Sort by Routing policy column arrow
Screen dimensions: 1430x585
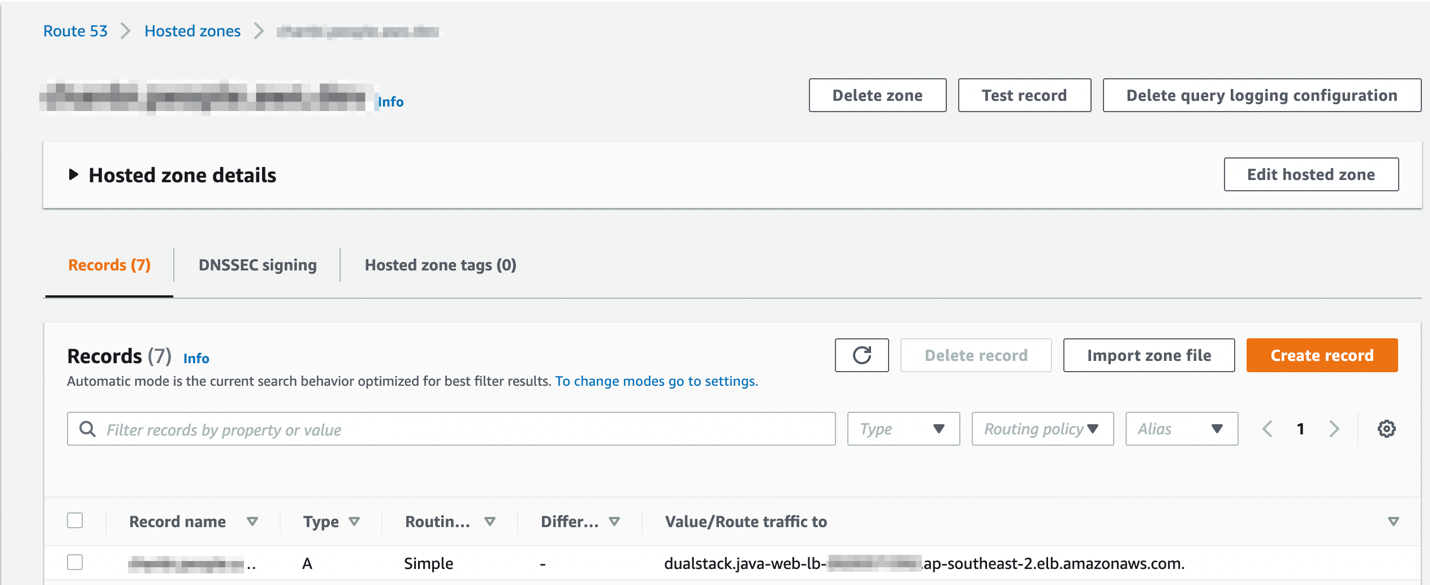[x=490, y=522]
